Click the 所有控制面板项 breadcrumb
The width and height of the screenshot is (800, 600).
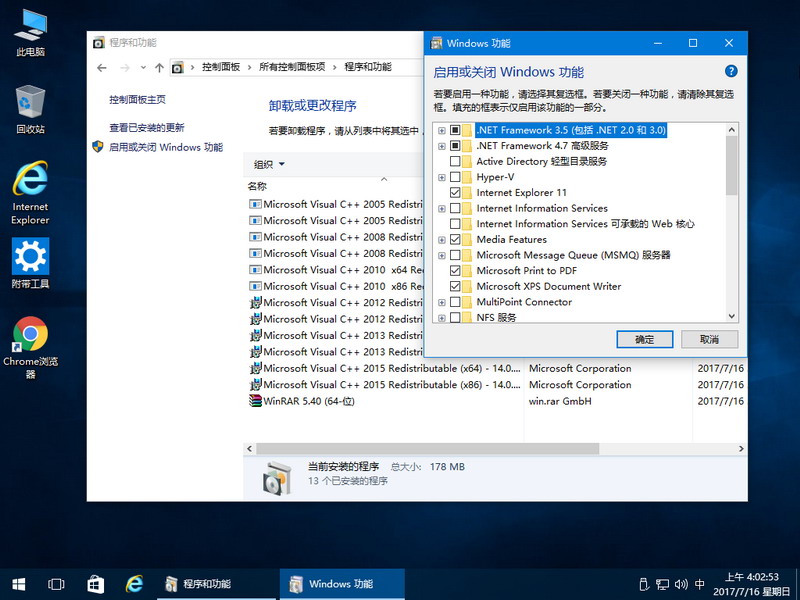(x=292, y=67)
